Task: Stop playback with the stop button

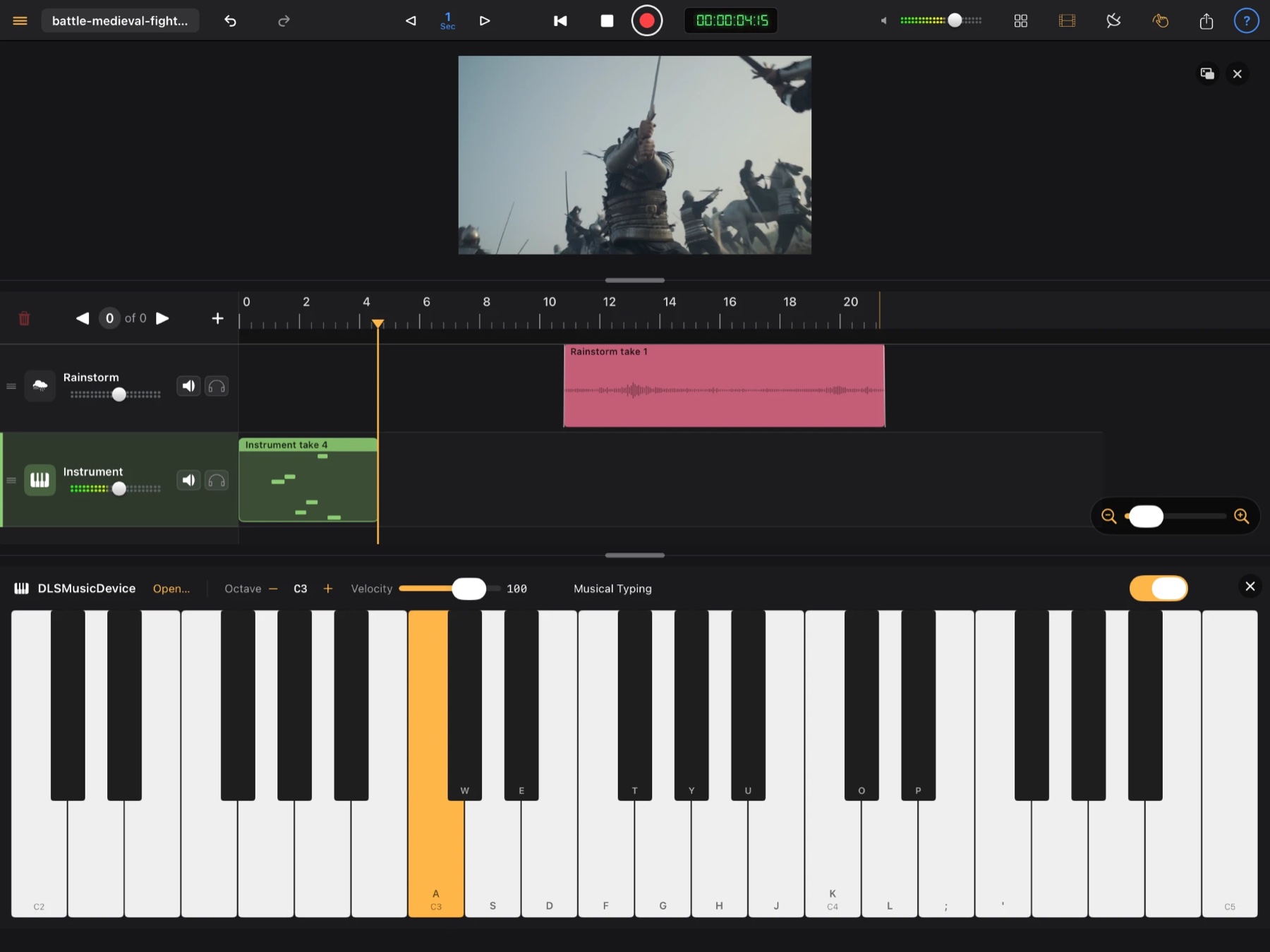Action: 607,20
